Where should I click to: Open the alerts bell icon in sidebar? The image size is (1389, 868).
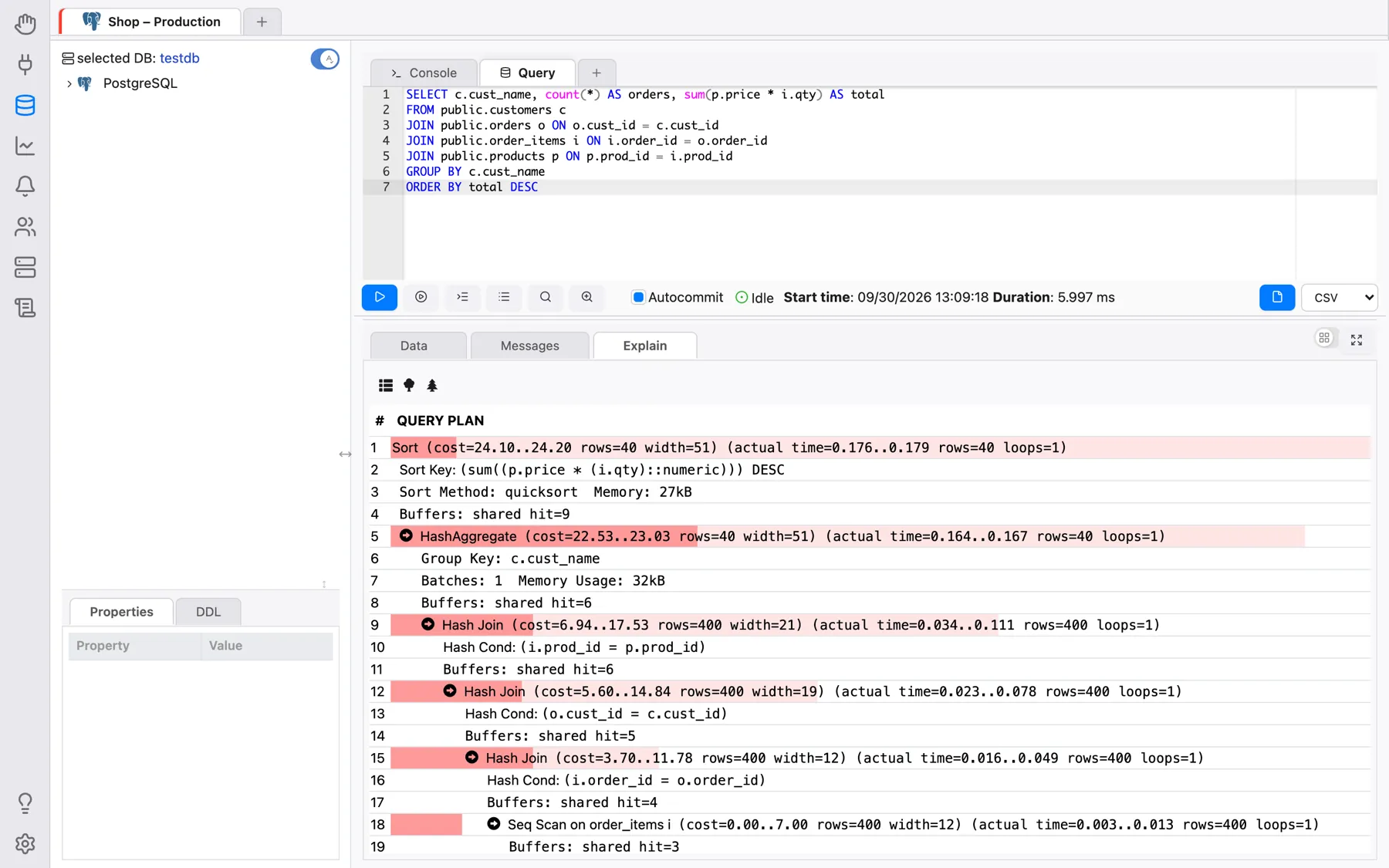(x=25, y=186)
